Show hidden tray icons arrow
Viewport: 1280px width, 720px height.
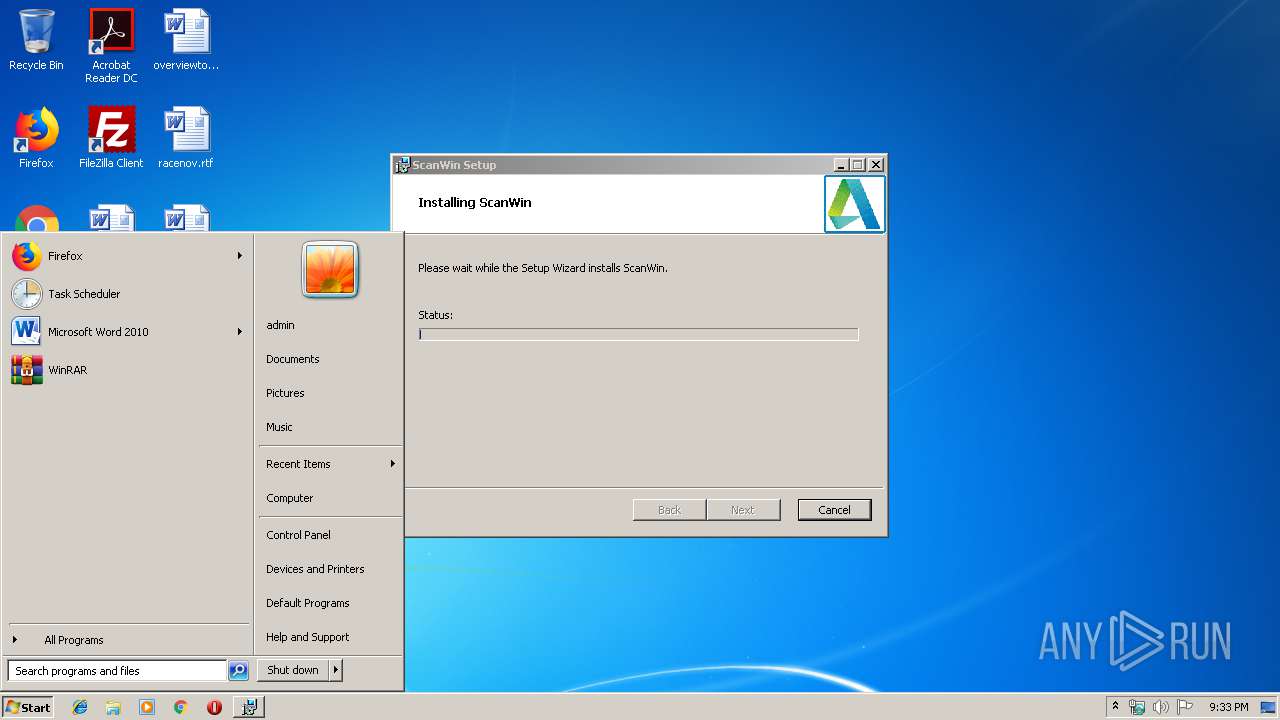pyautogui.click(x=1115, y=707)
